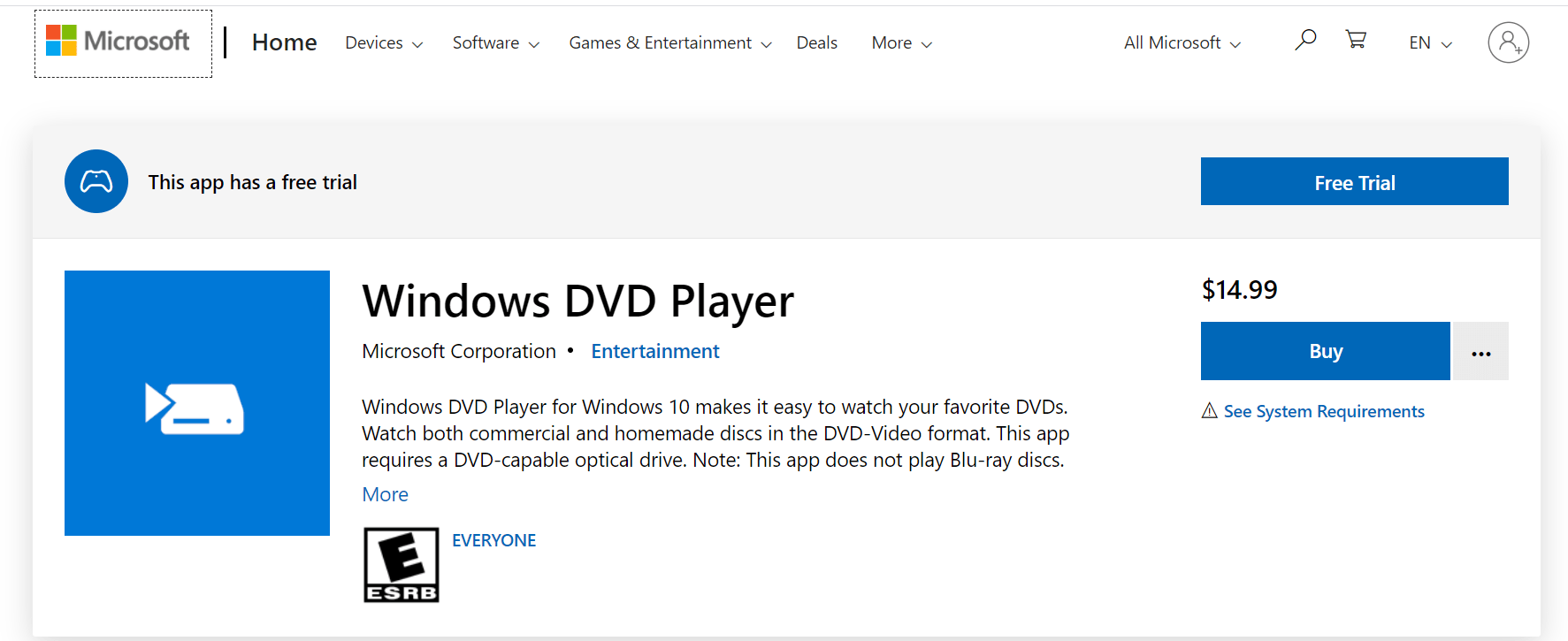1568x641 pixels.
Task: Go to the Home link
Action: pyautogui.click(x=284, y=42)
